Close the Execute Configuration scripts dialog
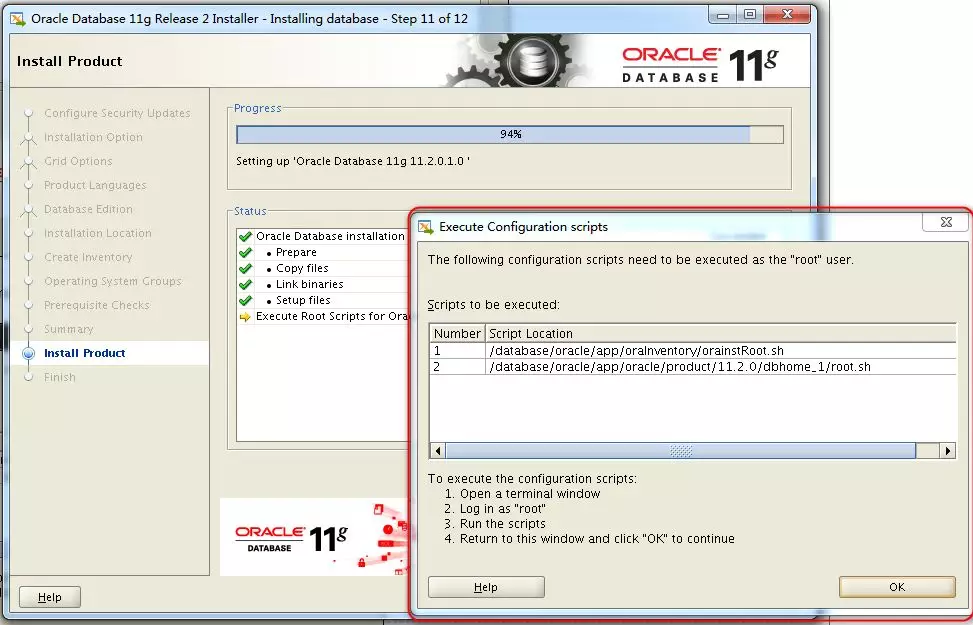The image size is (973, 625). pos(946,222)
